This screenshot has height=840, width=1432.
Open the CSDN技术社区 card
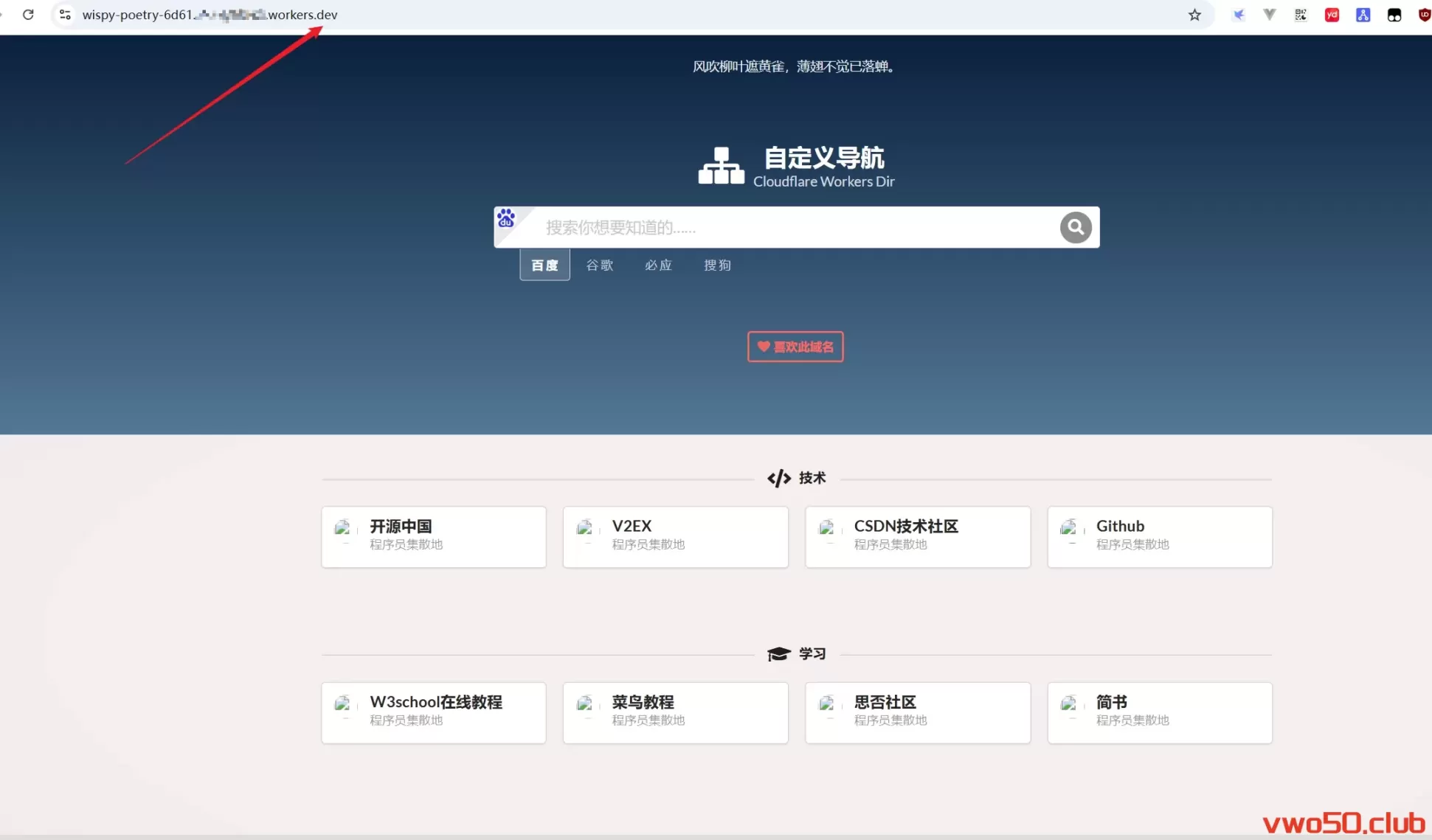coord(917,537)
